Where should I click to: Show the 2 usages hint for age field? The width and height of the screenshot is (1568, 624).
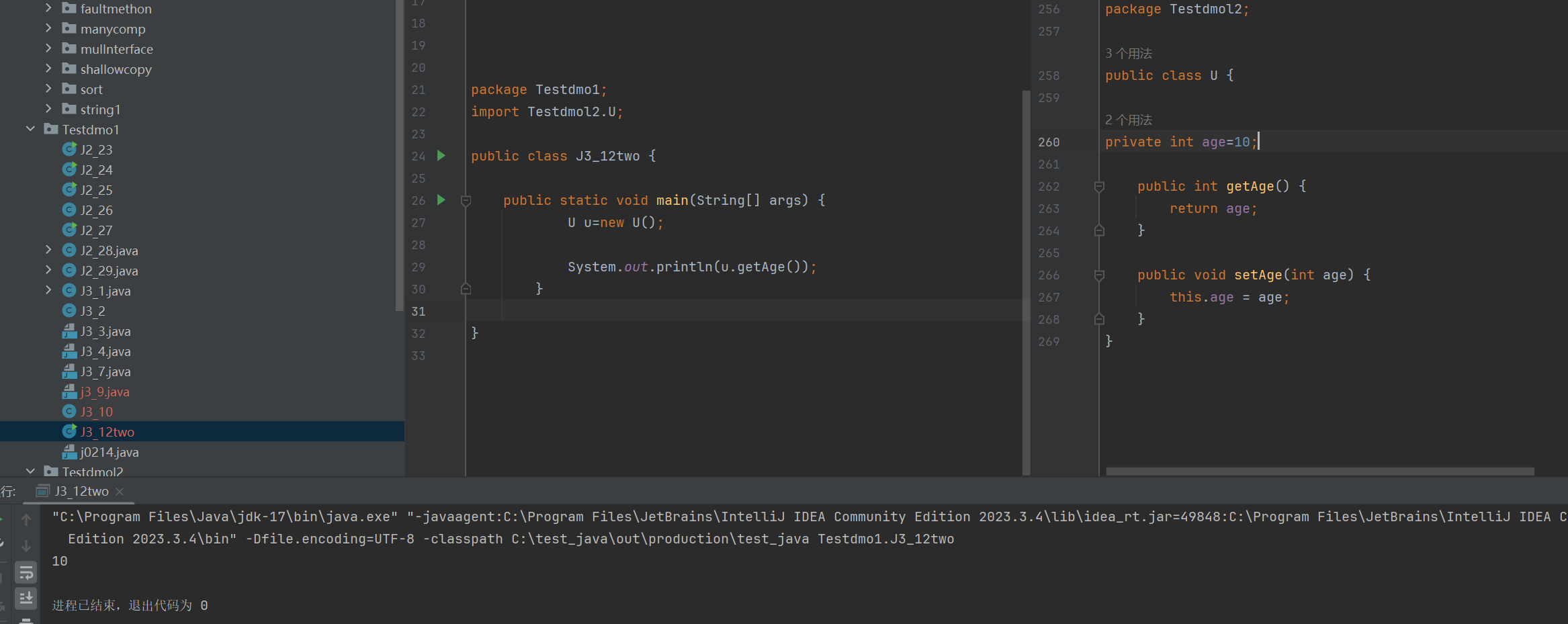pyautogui.click(x=1129, y=120)
